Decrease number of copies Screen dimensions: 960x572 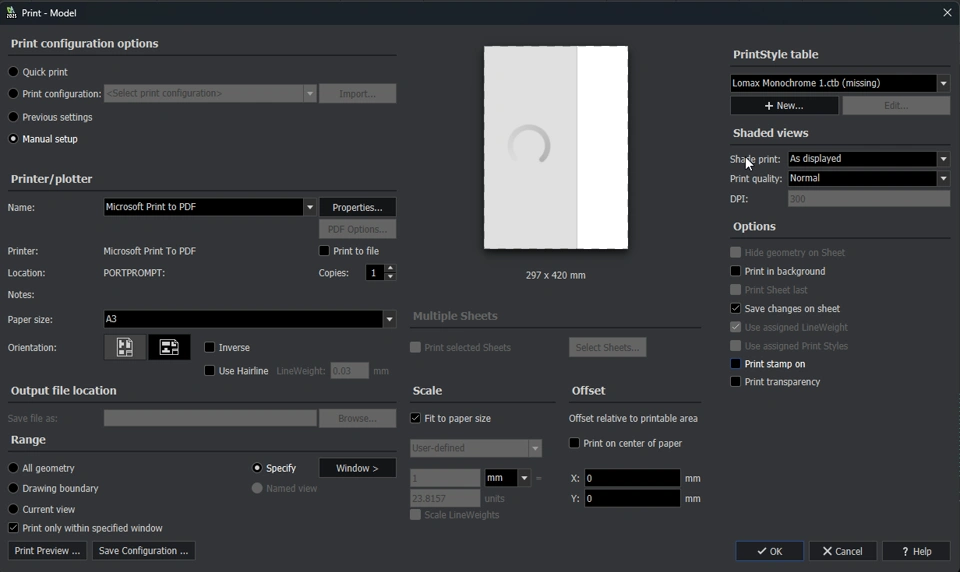[390, 277]
